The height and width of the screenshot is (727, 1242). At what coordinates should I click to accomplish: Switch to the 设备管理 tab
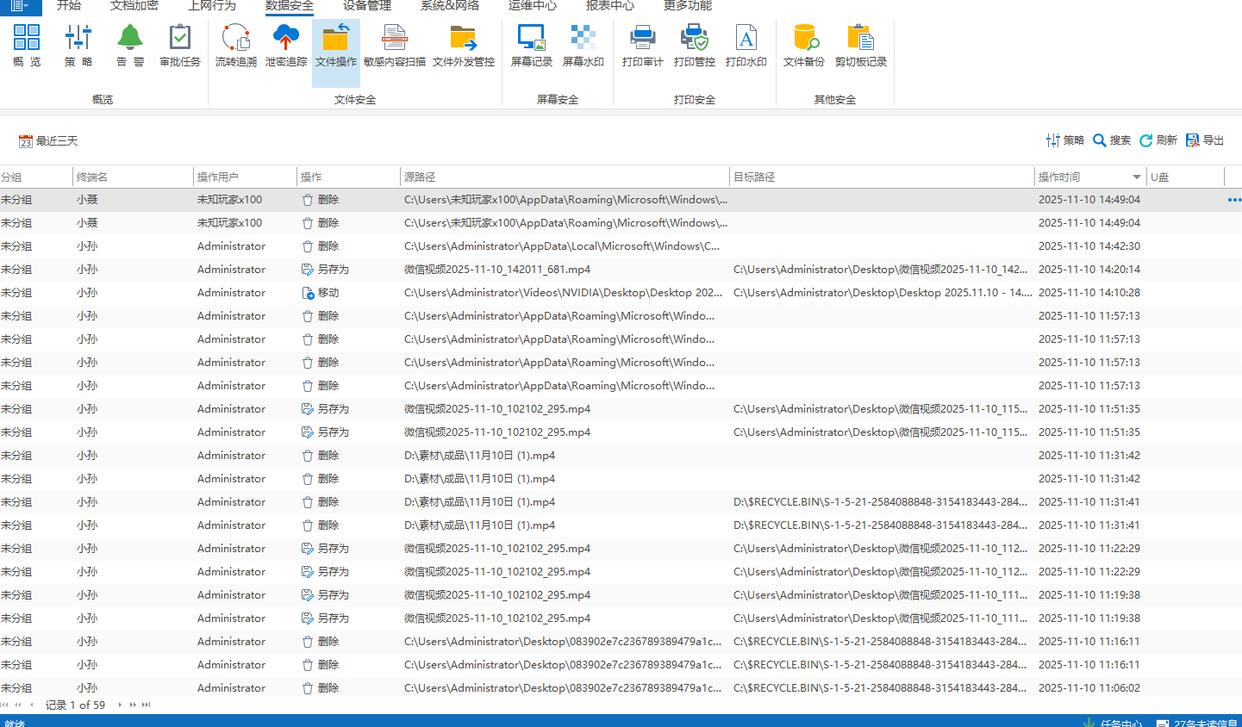coord(367,6)
